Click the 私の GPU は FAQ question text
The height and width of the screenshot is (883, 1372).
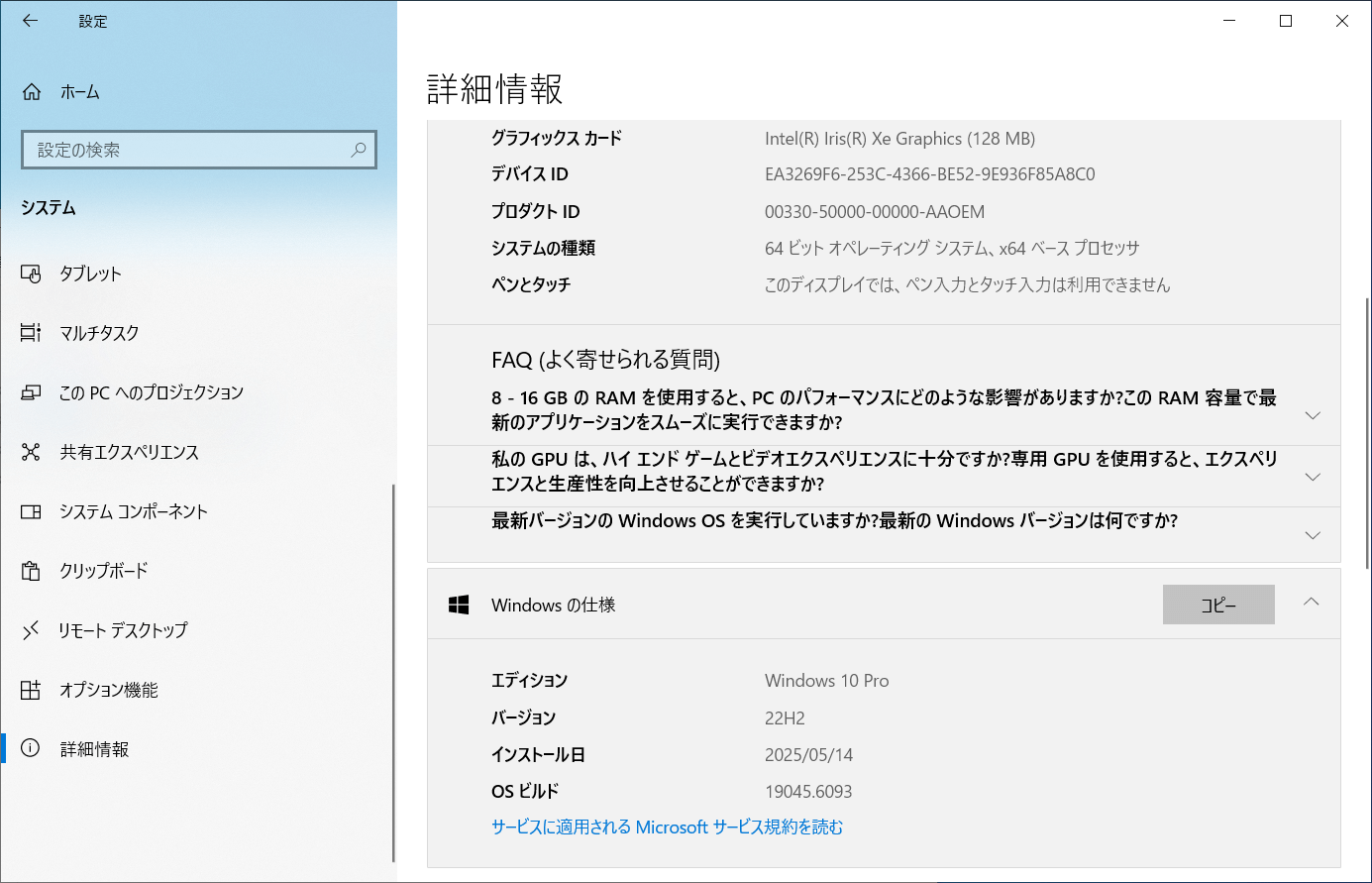coord(884,471)
